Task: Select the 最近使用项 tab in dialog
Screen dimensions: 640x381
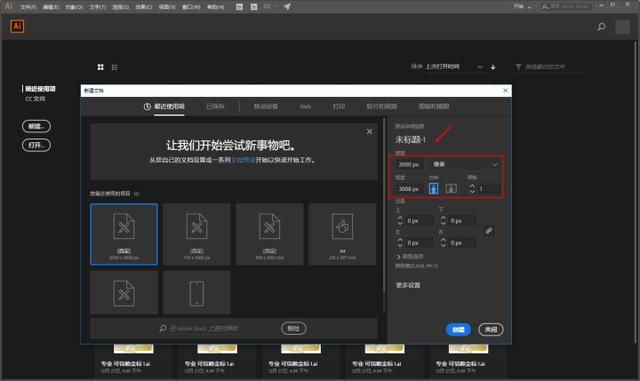Action: 164,107
